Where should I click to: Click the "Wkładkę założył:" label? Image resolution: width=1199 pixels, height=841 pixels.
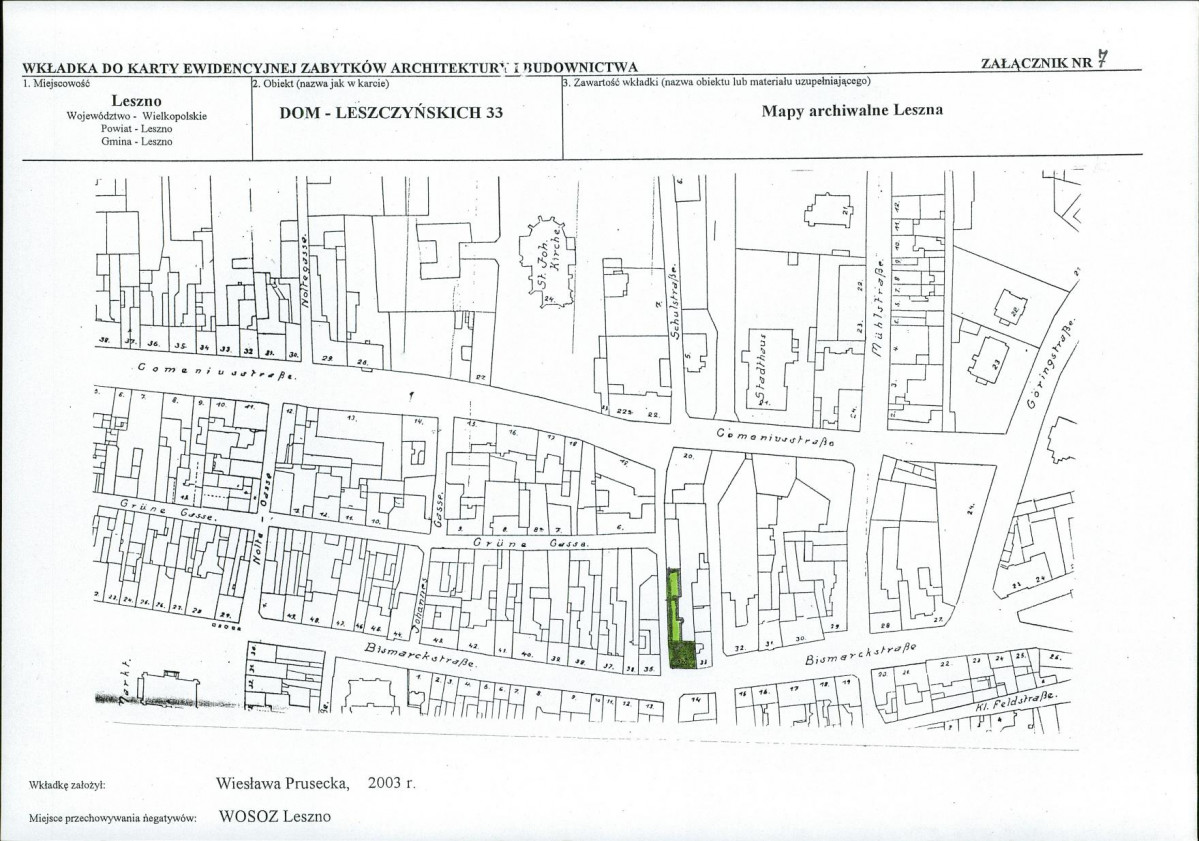point(67,785)
